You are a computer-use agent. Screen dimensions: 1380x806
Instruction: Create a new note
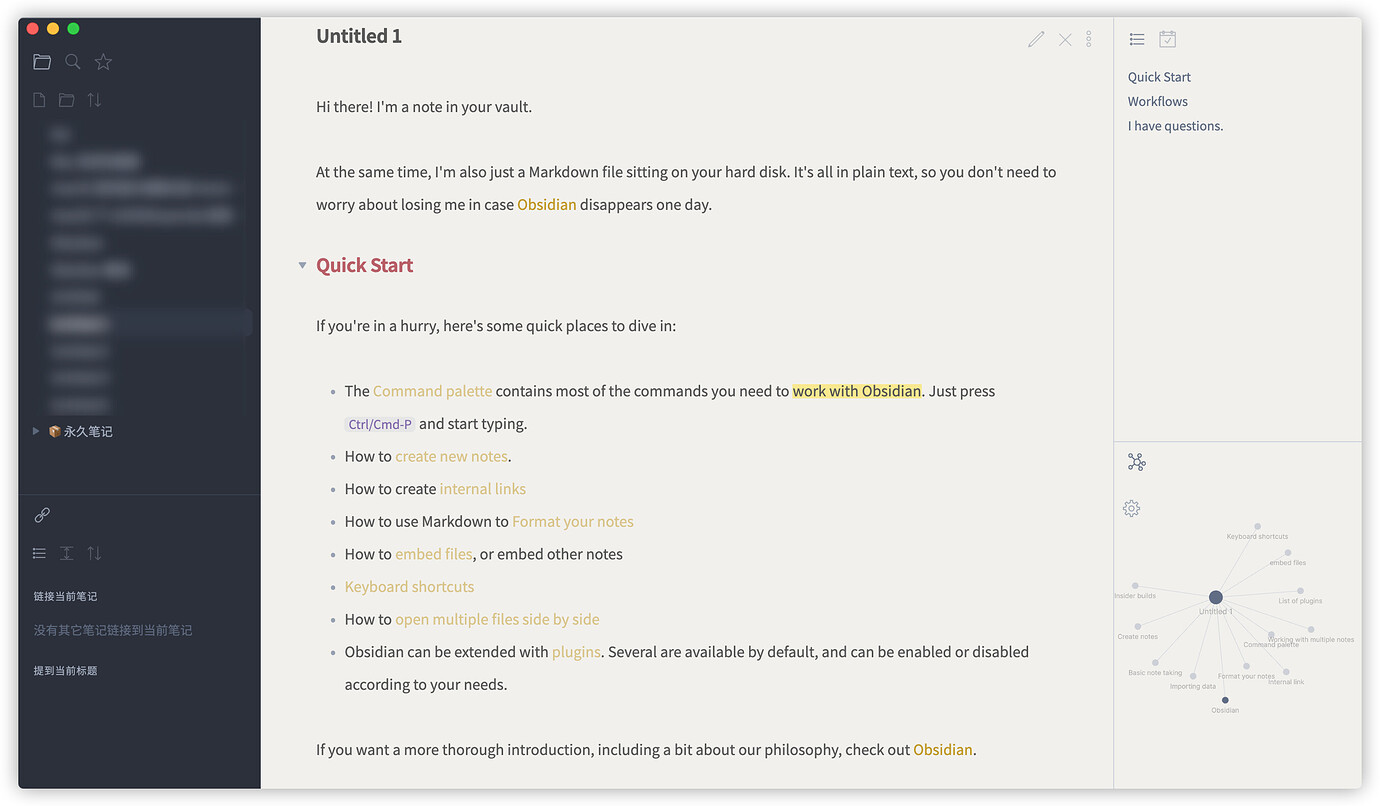pos(38,99)
